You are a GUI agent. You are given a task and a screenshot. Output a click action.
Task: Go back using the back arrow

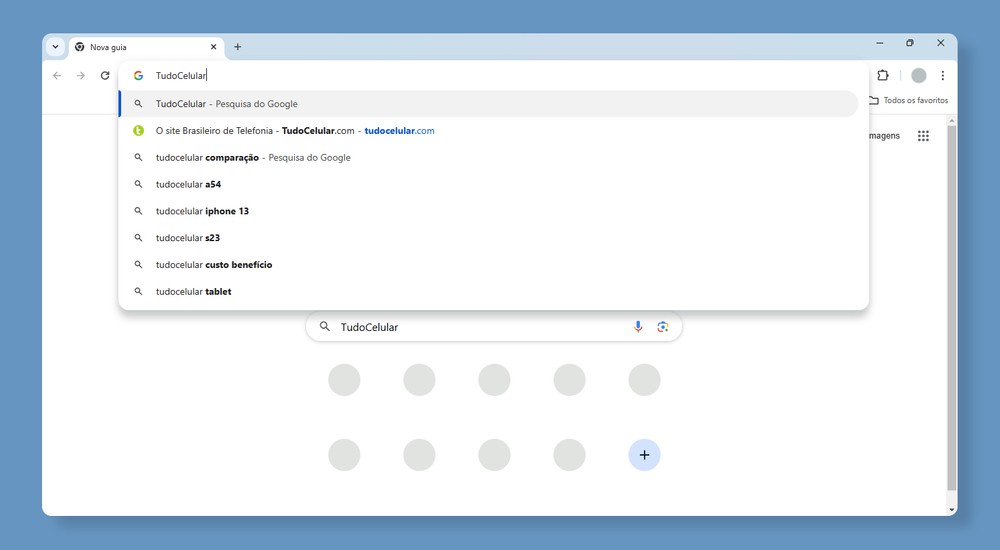click(57, 76)
